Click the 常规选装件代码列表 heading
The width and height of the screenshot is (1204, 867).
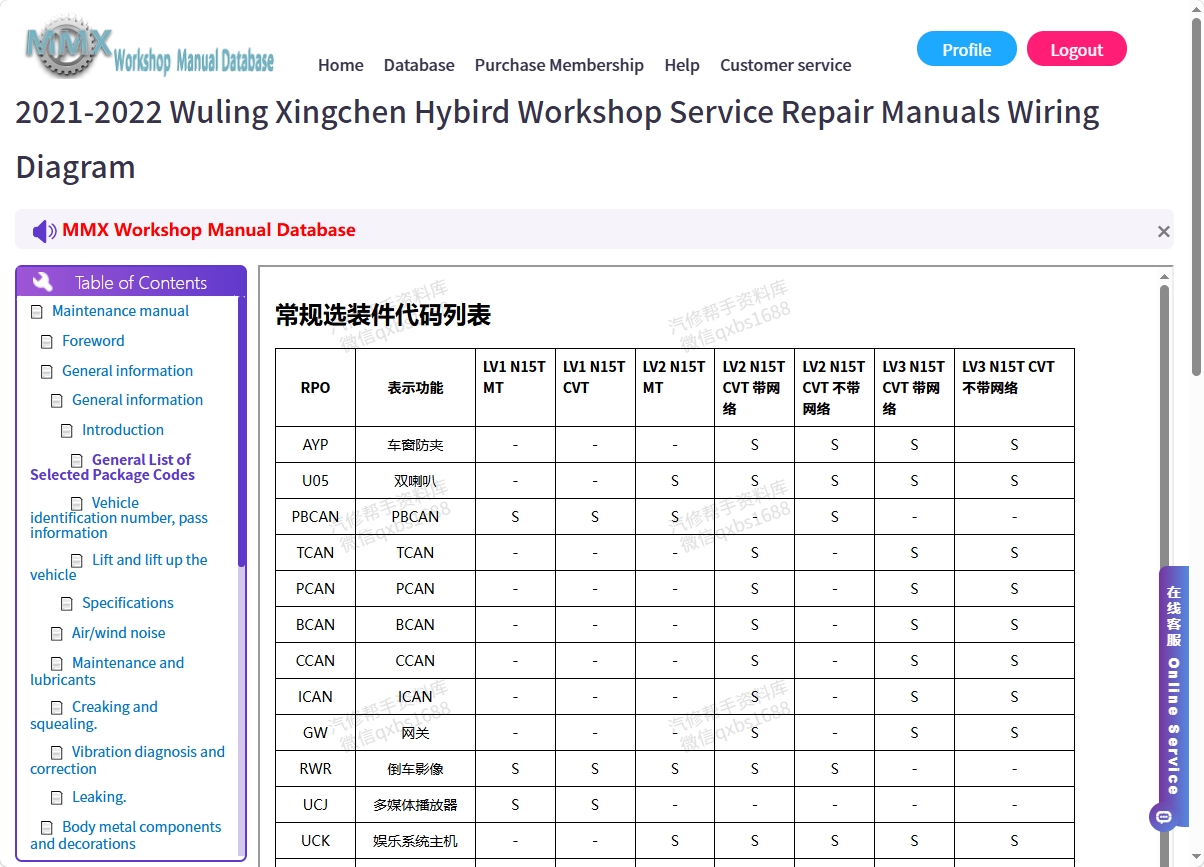pos(383,316)
